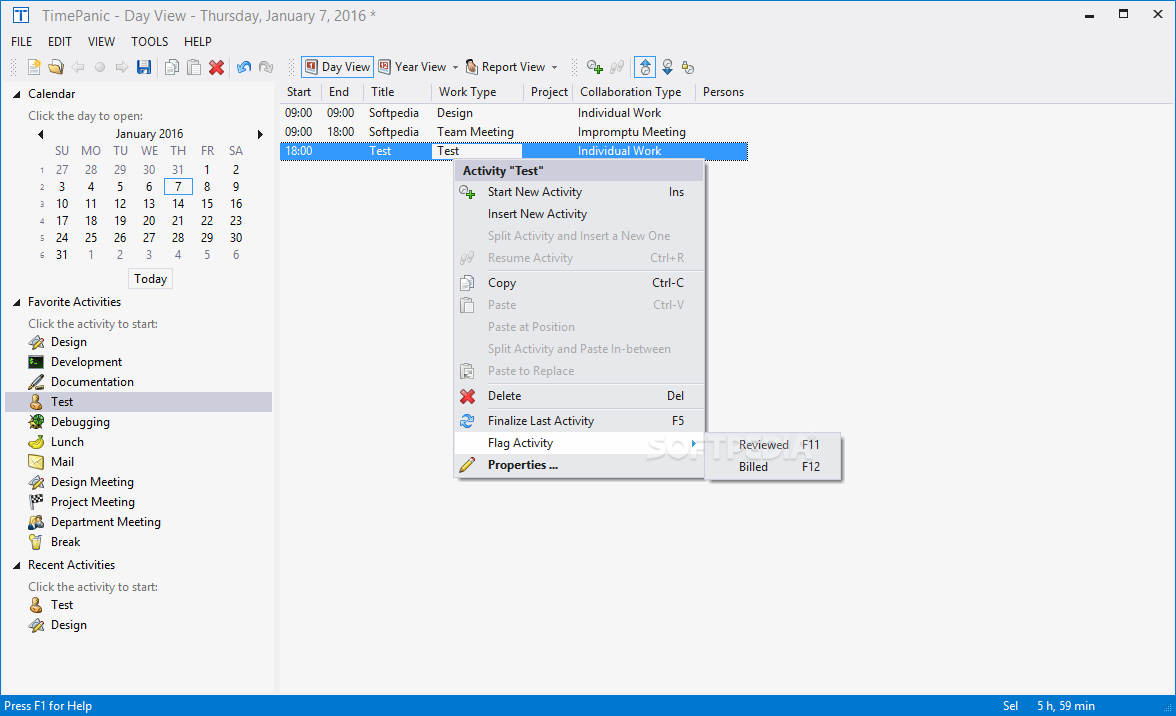Start the Project Meeting favorite activity
The height and width of the screenshot is (716, 1176).
[93, 502]
